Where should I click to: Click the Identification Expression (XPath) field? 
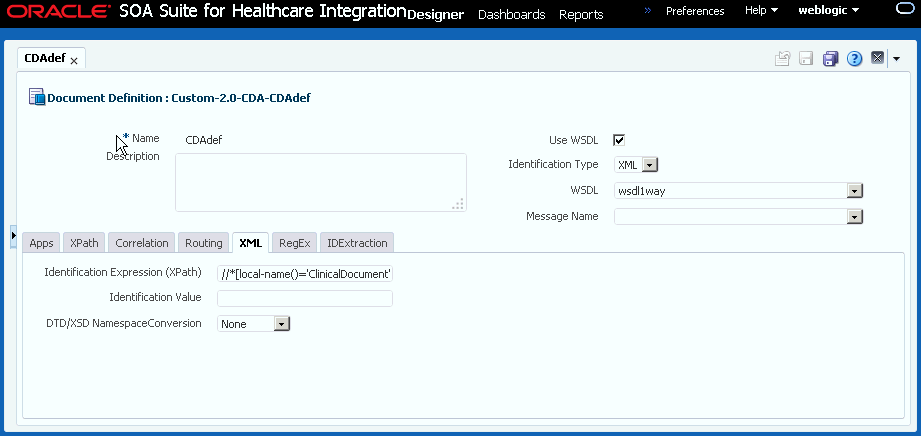click(305, 273)
